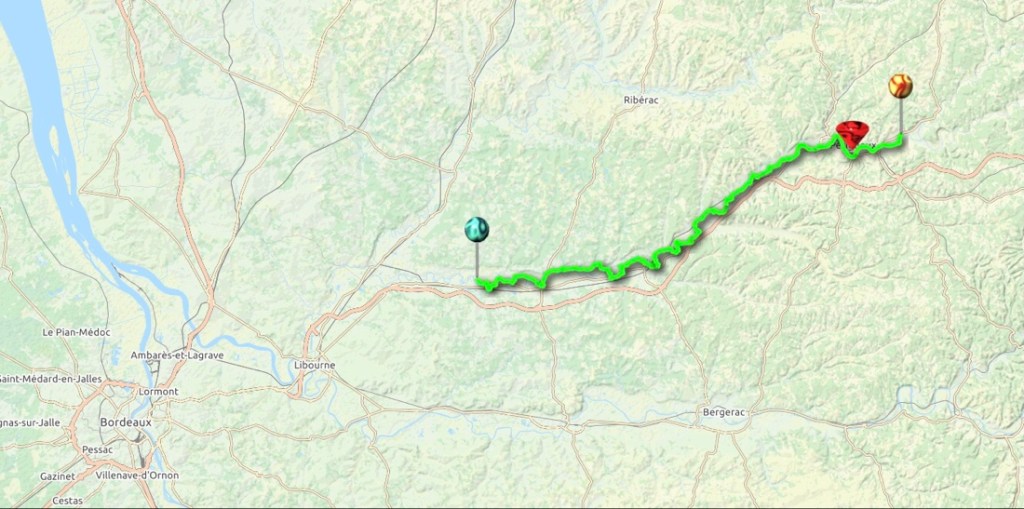The width and height of the screenshot is (1024, 509).
Task: Click the Villenave-d'Ornon label
Action: [136, 475]
